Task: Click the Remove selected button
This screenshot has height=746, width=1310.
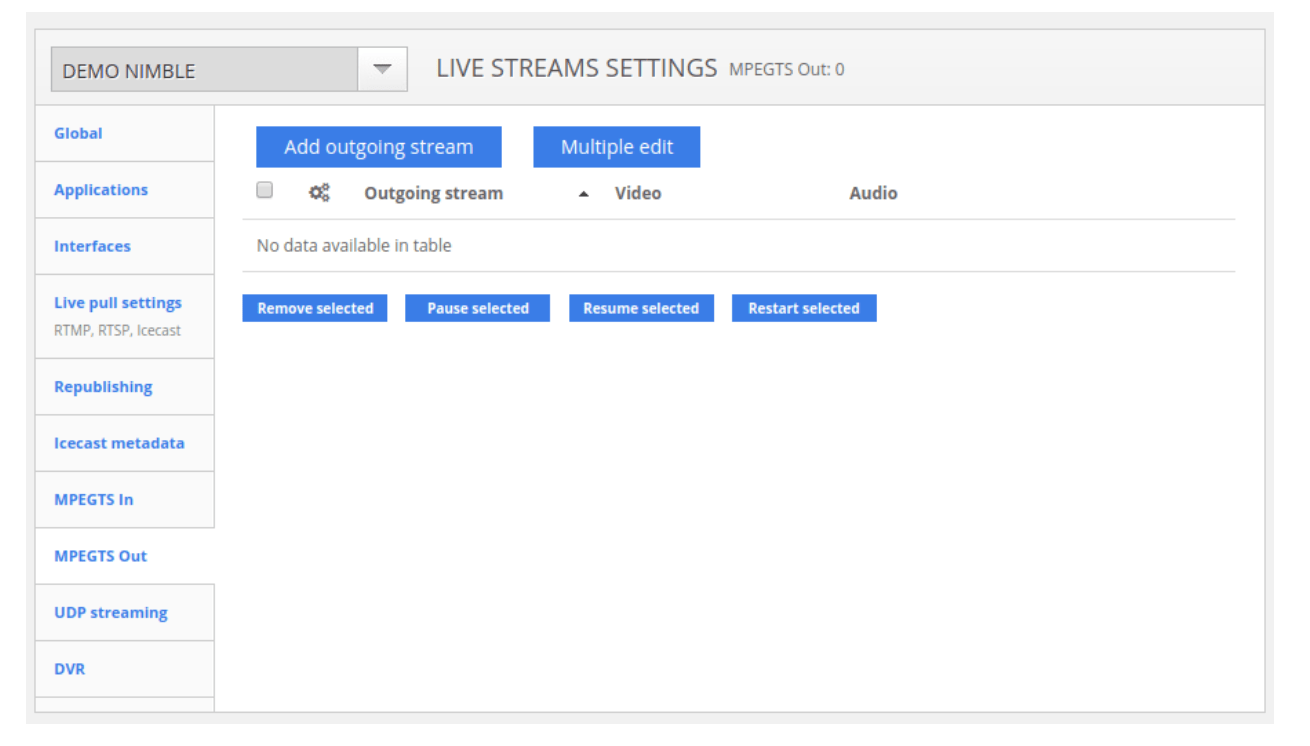Action: [315, 308]
